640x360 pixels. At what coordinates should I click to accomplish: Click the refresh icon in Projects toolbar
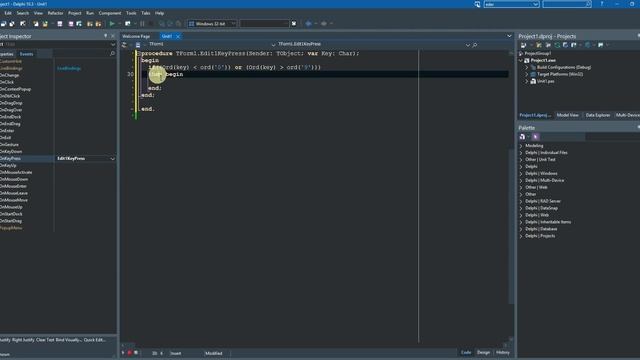[557, 45]
